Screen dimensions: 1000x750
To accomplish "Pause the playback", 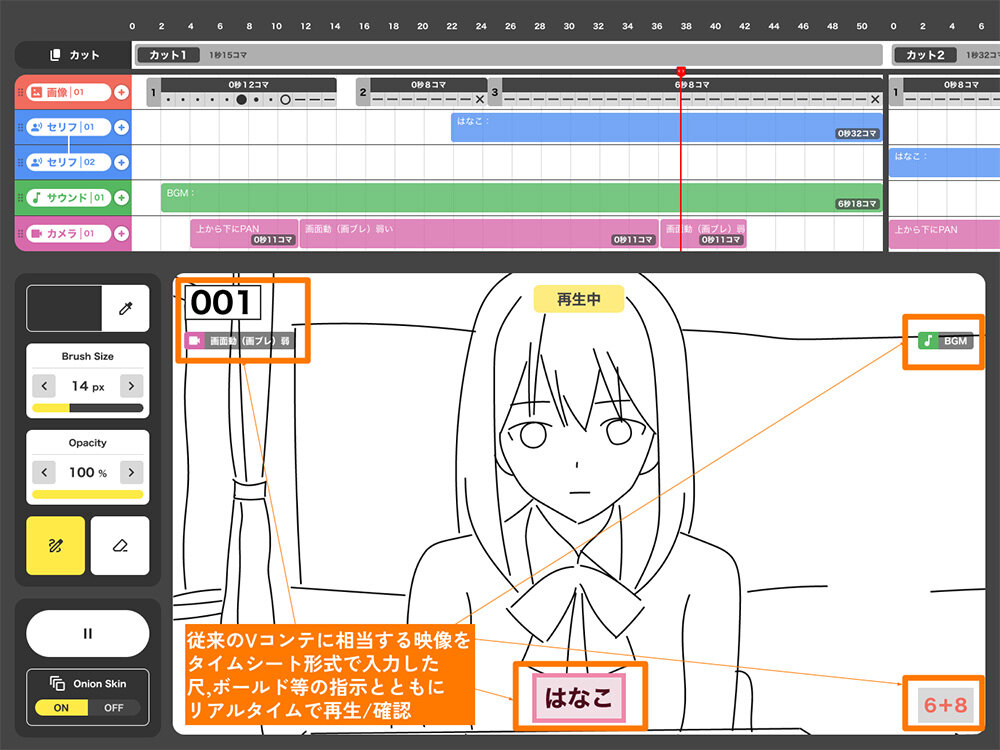I will pos(87,633).
